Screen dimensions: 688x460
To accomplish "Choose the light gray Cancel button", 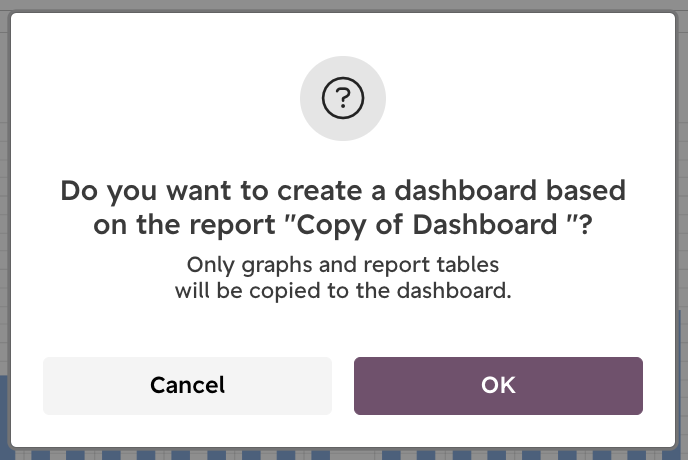I will click(x=187, y=385).
